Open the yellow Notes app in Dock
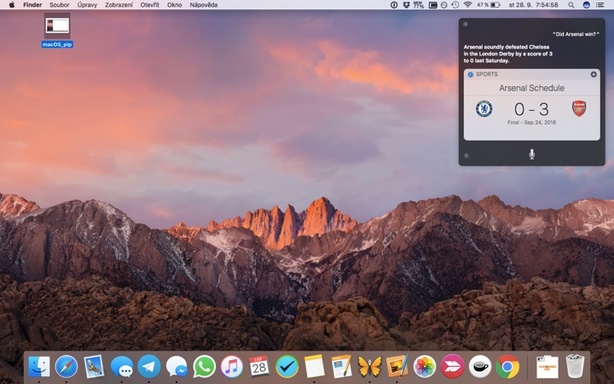Screen dimensions: 614x384 [314, 367]
